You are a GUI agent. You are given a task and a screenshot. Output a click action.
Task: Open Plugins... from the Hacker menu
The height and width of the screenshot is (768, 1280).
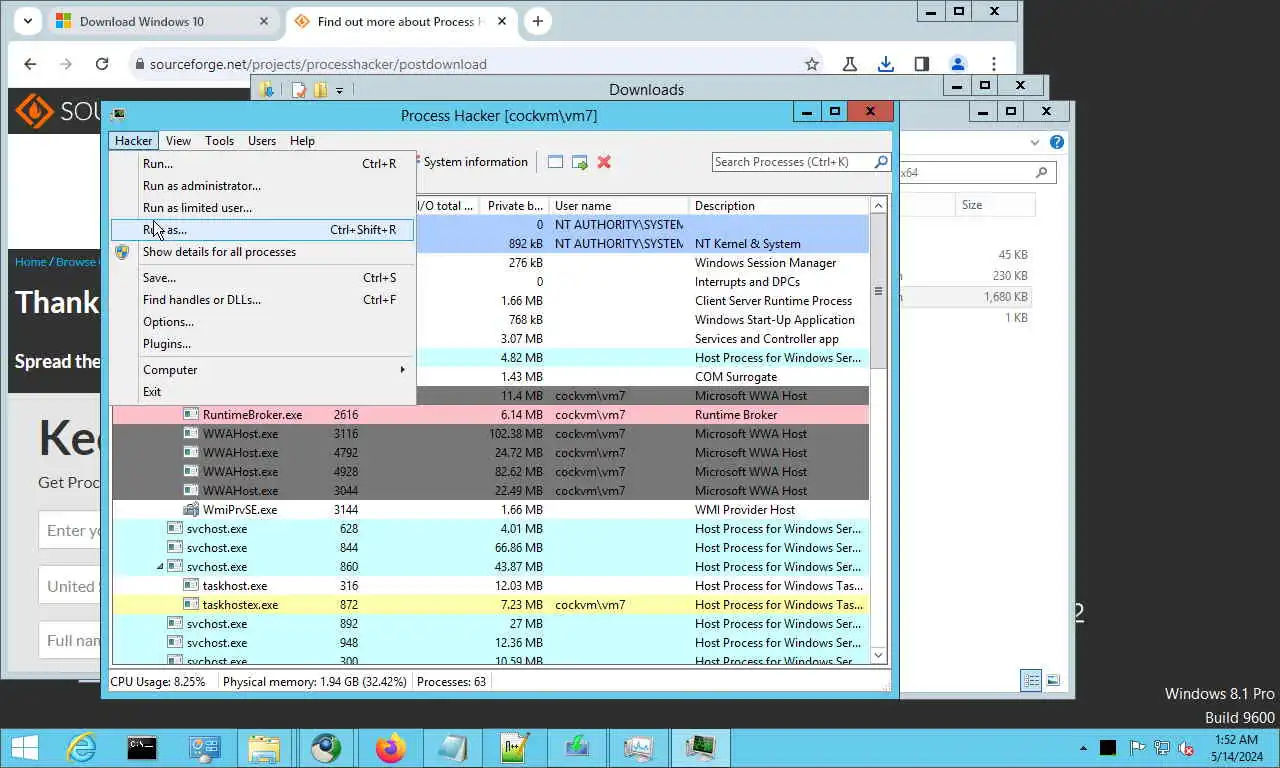[262, 344]
